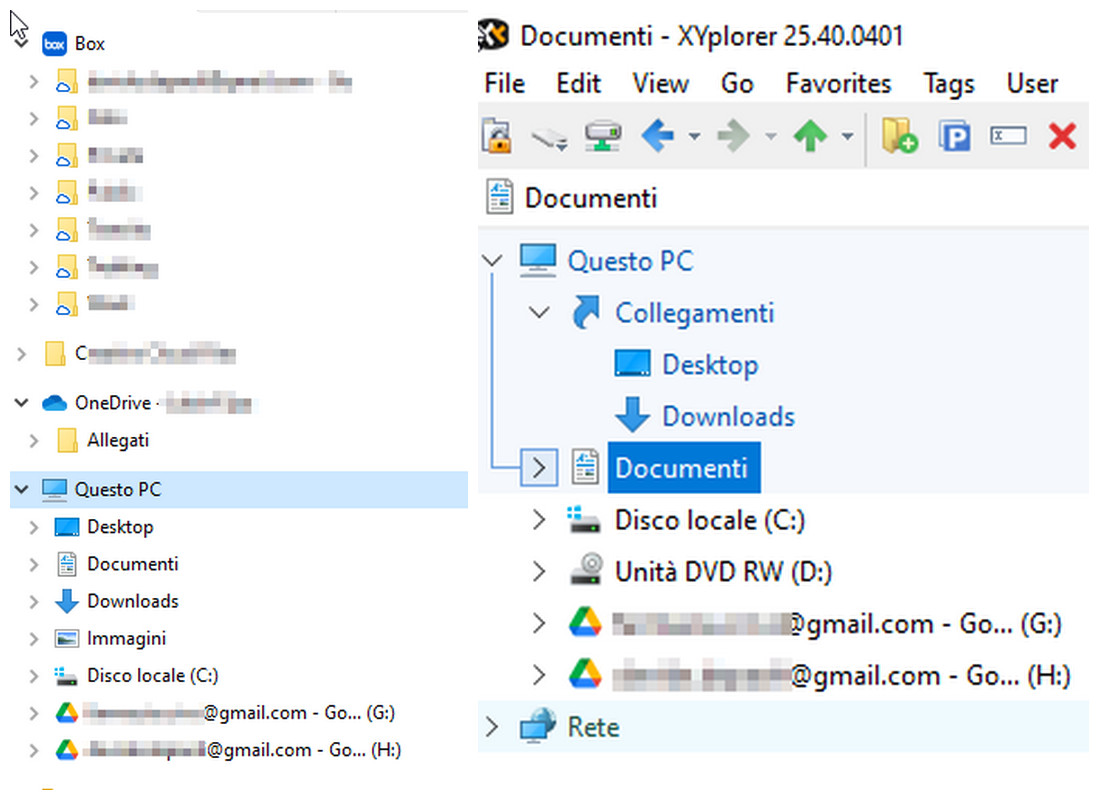This screenshot has width=1099, height=800.
Task: Click the blue P icon in toolbar
Action: 955,136
